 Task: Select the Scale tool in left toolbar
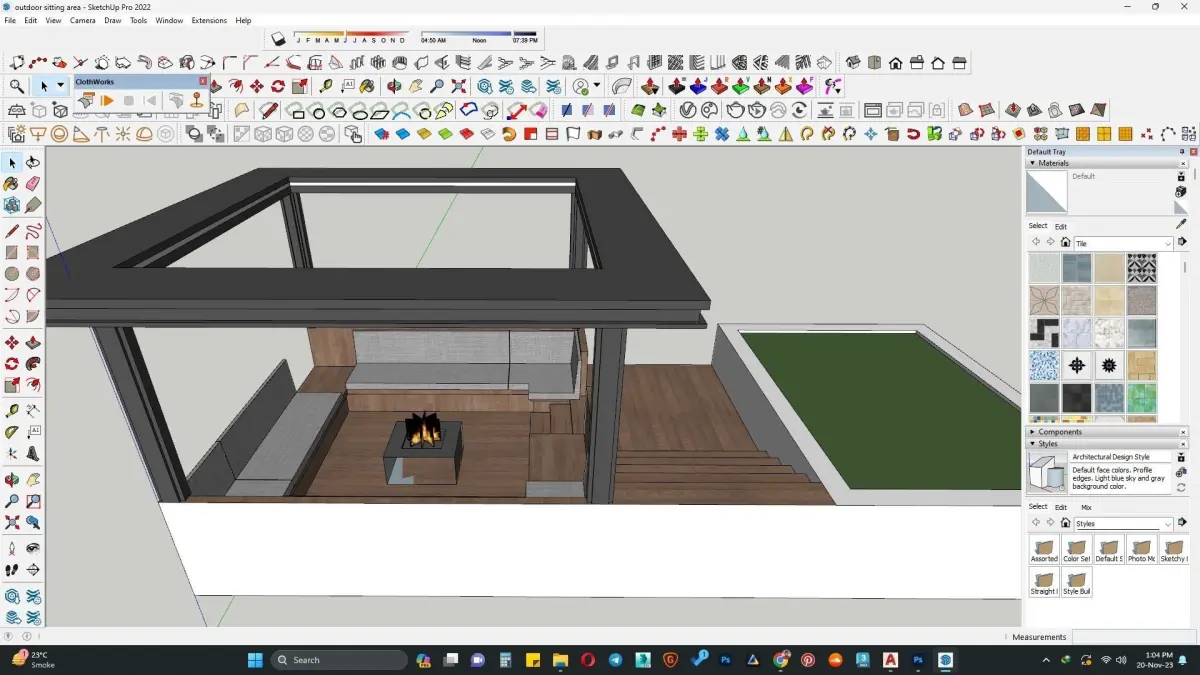click(x=12, y=385)
